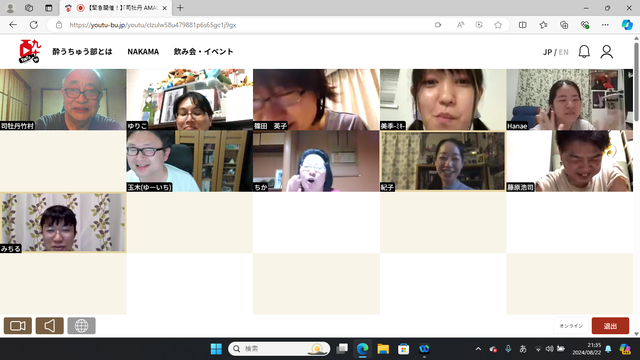Toggle the speaker audio button
The image size is (640, 360).
(x=49, y=326)
